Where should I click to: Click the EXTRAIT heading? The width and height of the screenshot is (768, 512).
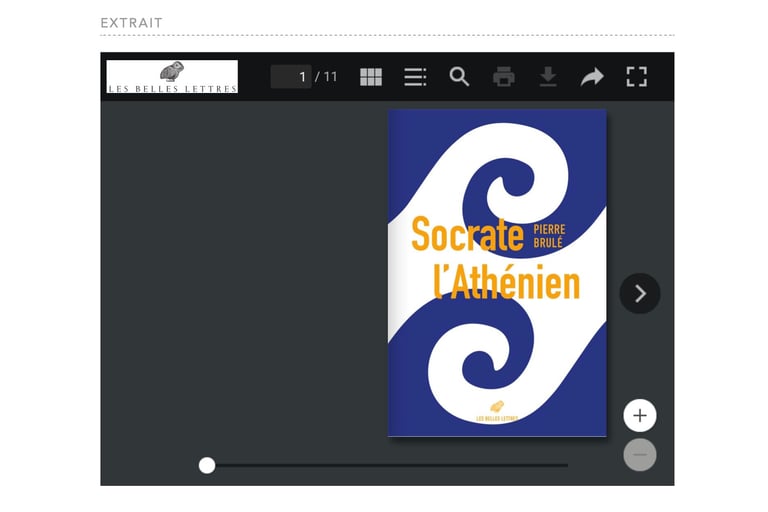[131, 23]
